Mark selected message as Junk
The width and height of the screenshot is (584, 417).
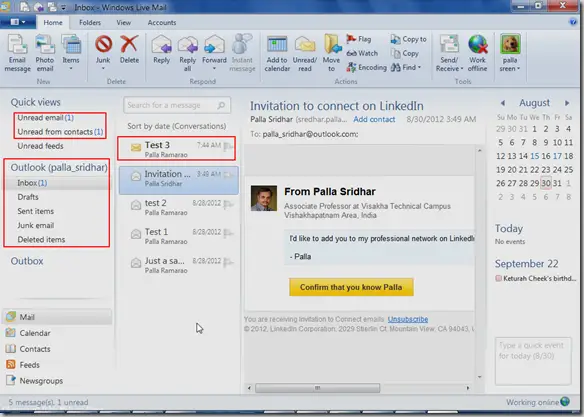click(103, 53)
